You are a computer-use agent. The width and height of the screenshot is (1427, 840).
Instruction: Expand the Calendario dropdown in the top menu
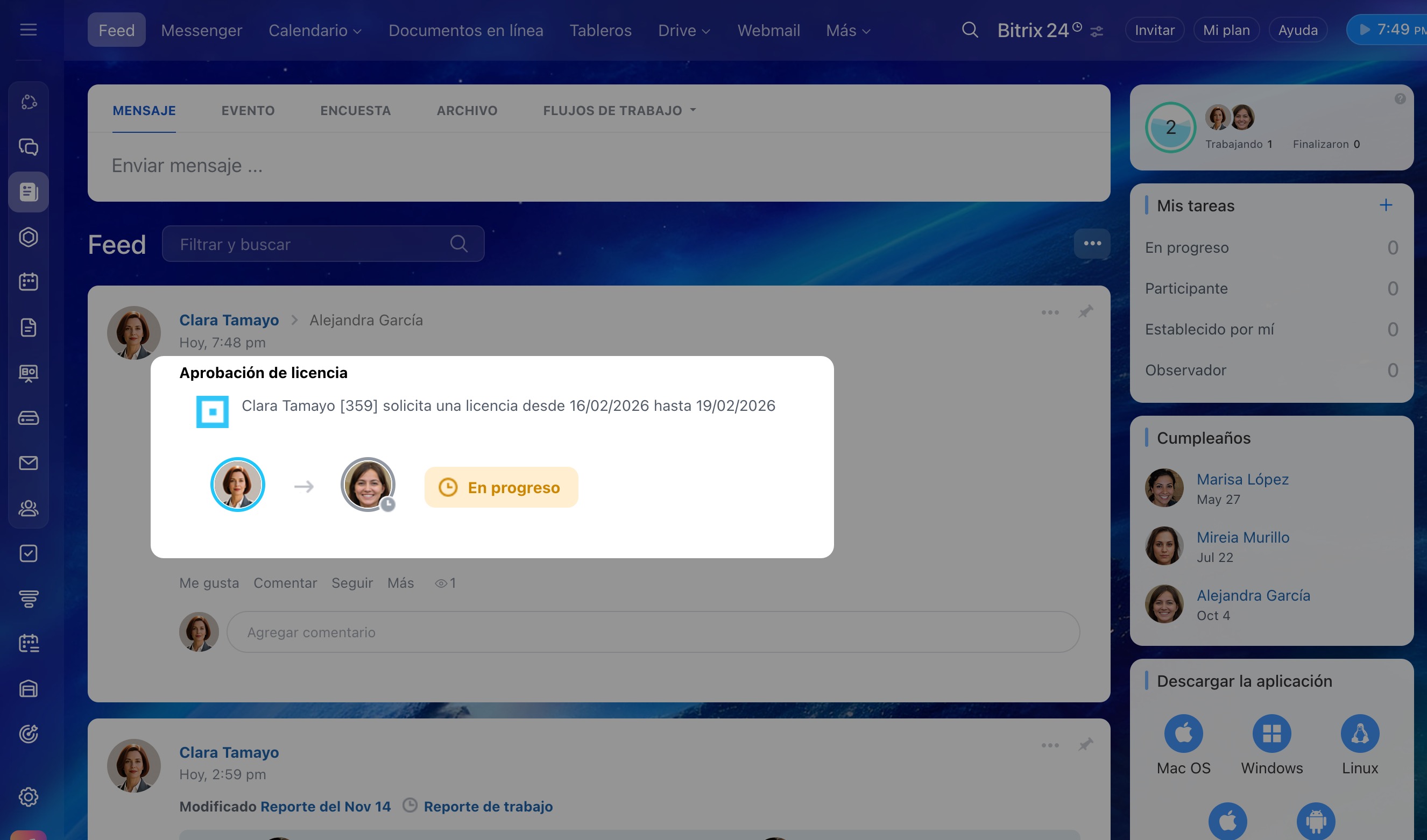[x=315, y=31]
